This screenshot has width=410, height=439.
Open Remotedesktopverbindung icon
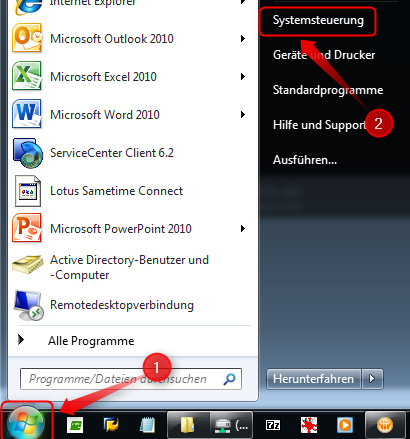[x=29, y=305]
